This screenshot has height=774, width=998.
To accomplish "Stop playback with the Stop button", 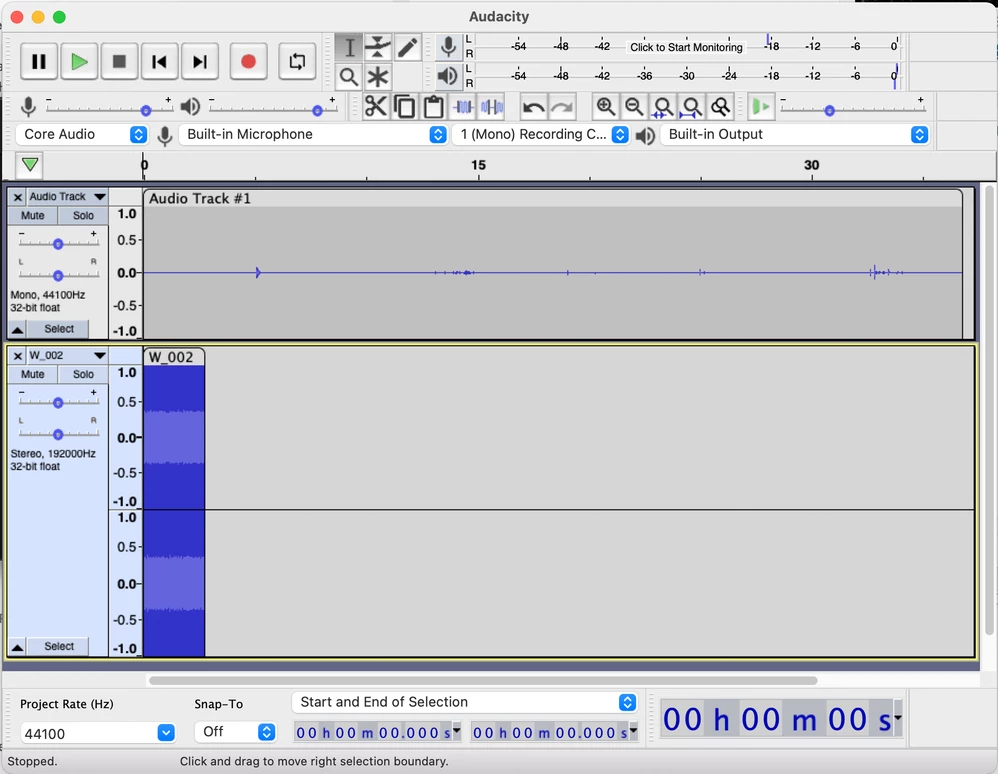I will pos(119,62).
